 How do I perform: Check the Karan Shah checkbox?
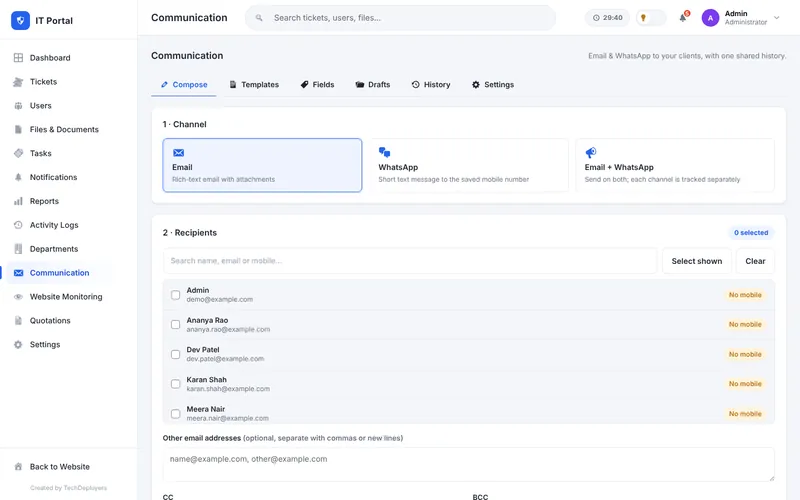176,384
